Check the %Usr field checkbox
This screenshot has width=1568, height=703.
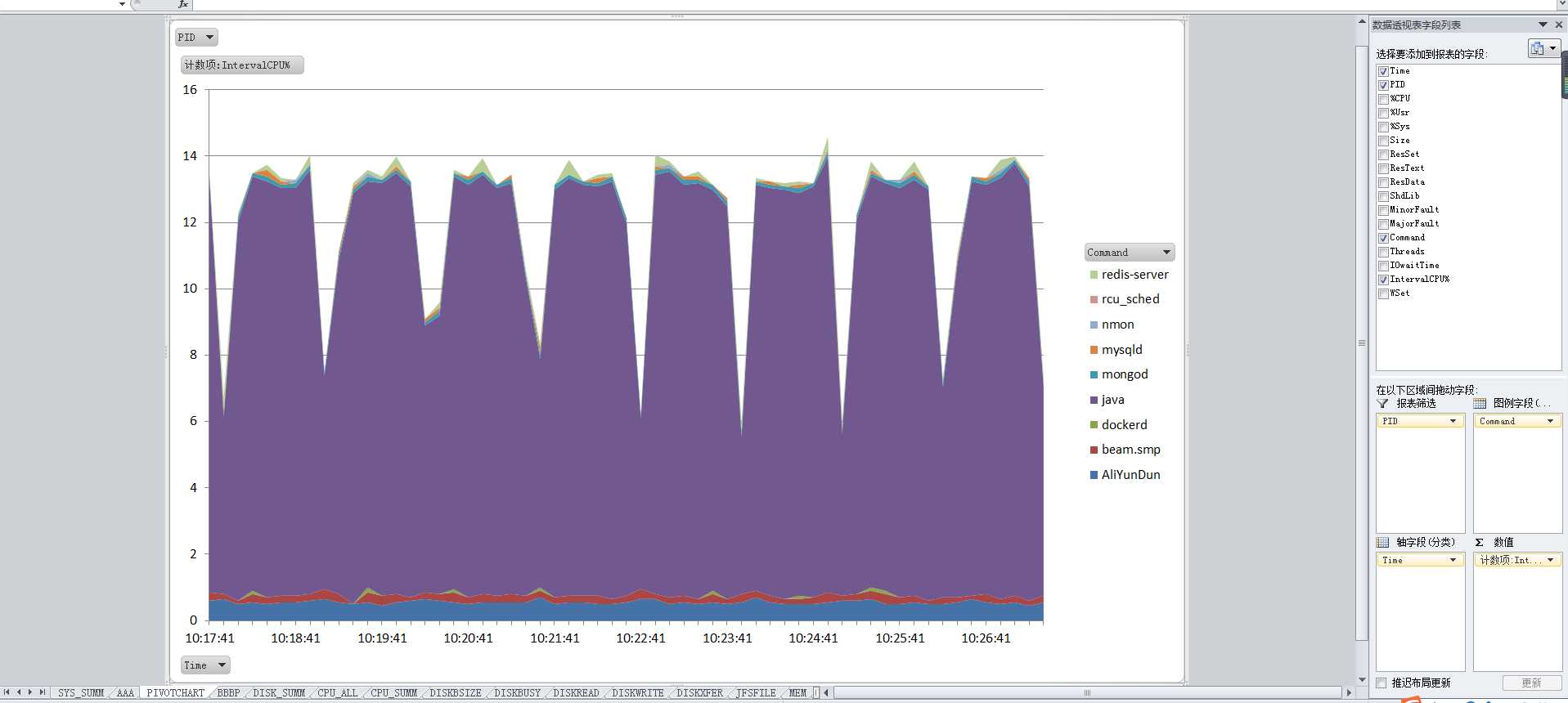[x=1383, y=113]
